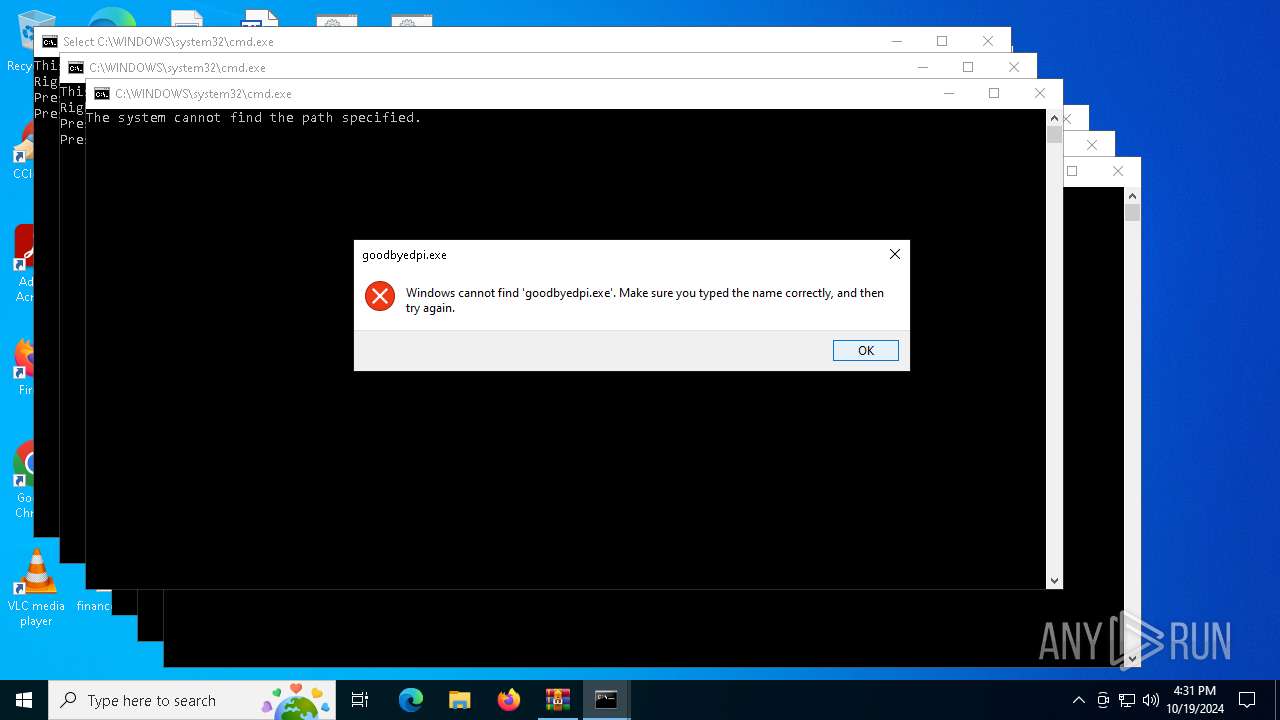Click the search highlights illustration in taskbar
This screenshot has width=1280, height=720.
[297, 700]
